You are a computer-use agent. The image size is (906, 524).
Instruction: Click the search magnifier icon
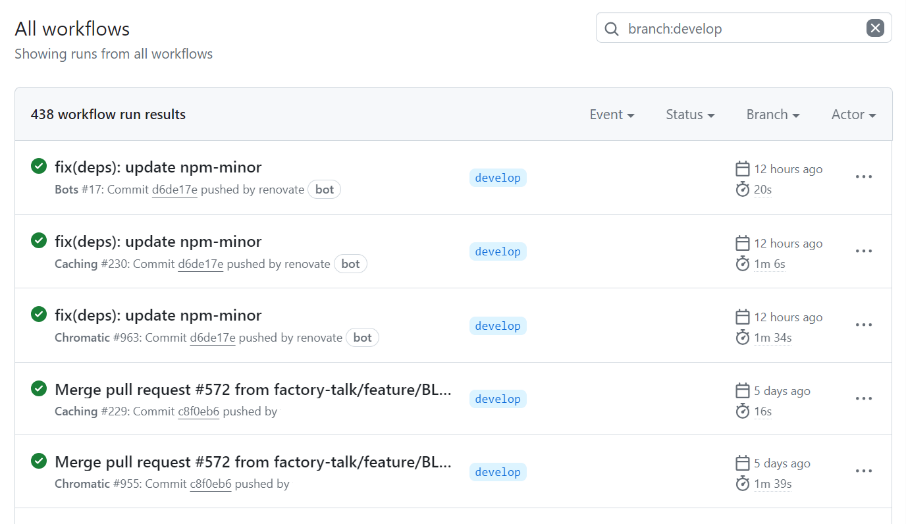point(612,29)
